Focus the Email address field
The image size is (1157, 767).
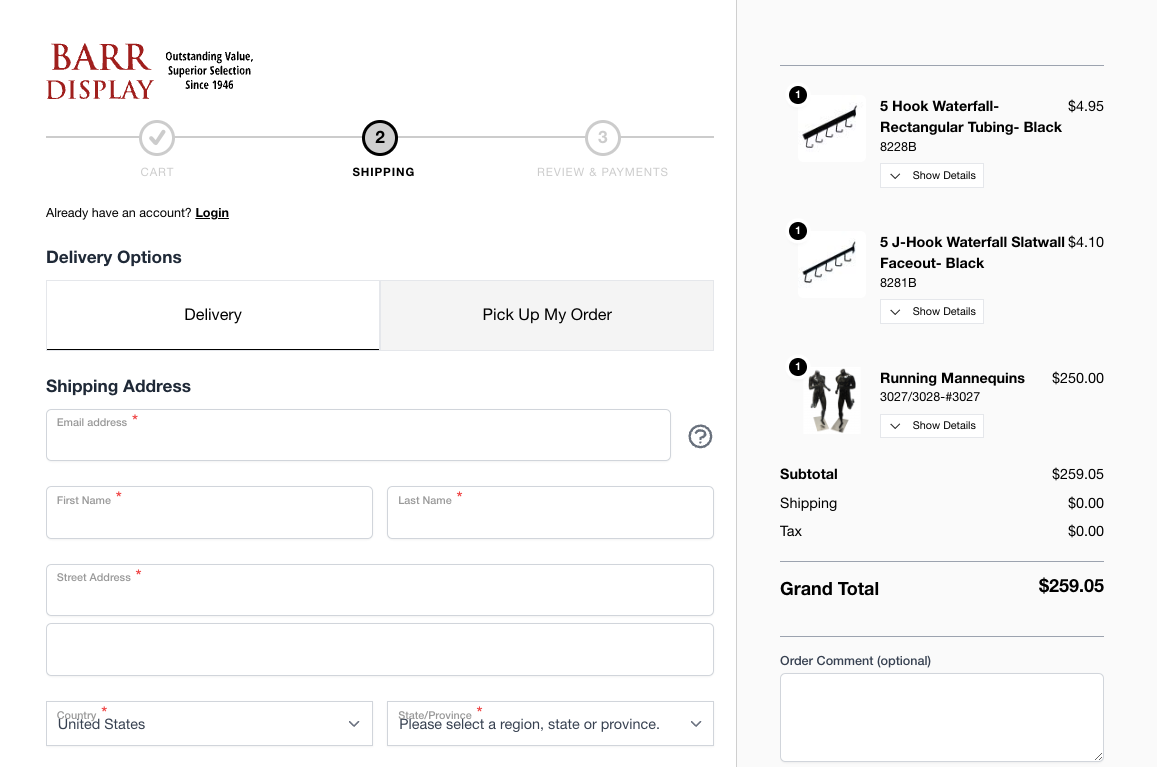pyautogui.click(x=358, y=442)
